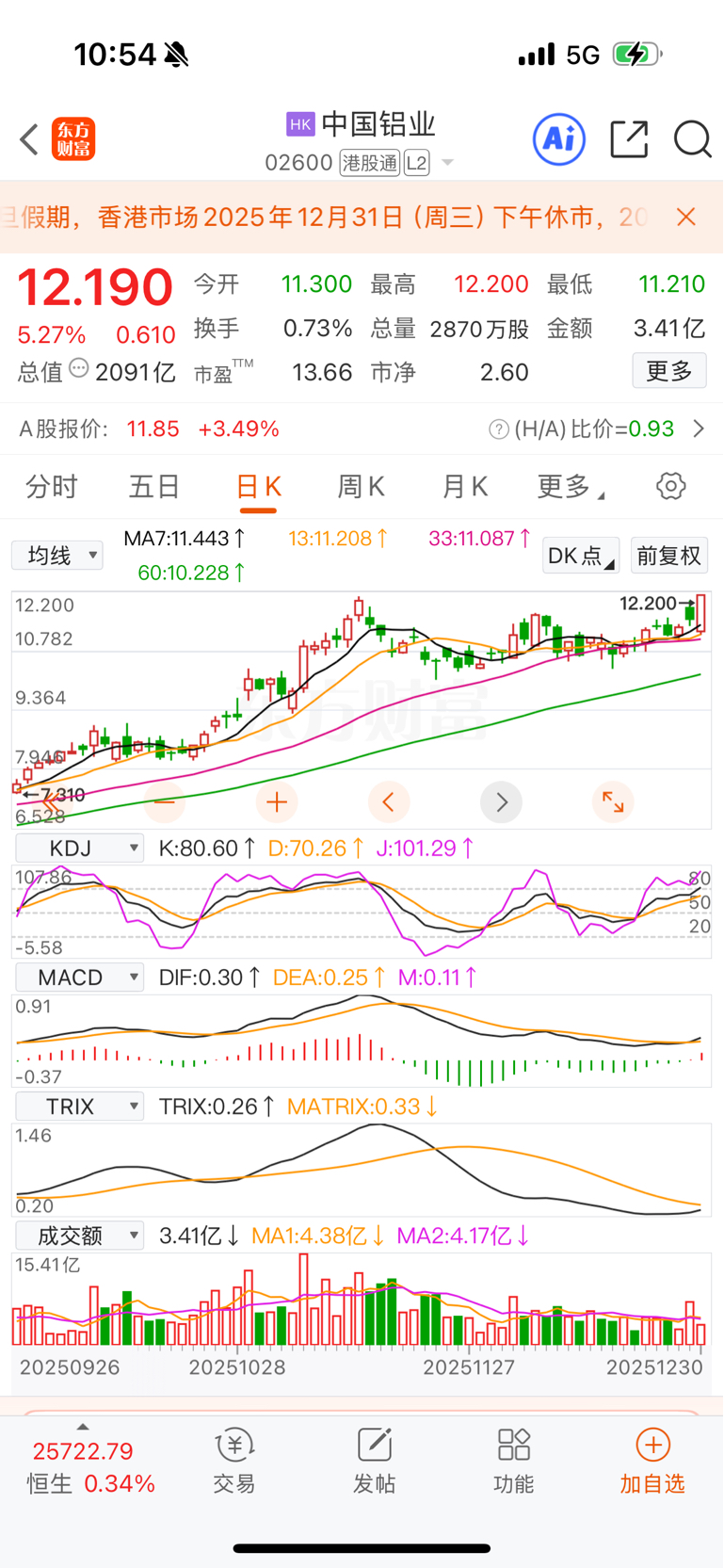This screenshot has width=724, height=1568.
Task: Select the 日K tab
Action: pos(258,487)
